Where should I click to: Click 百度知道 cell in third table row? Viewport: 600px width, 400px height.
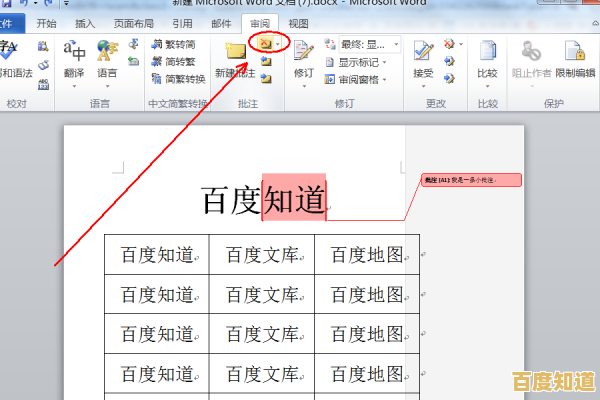pos(157,334)
